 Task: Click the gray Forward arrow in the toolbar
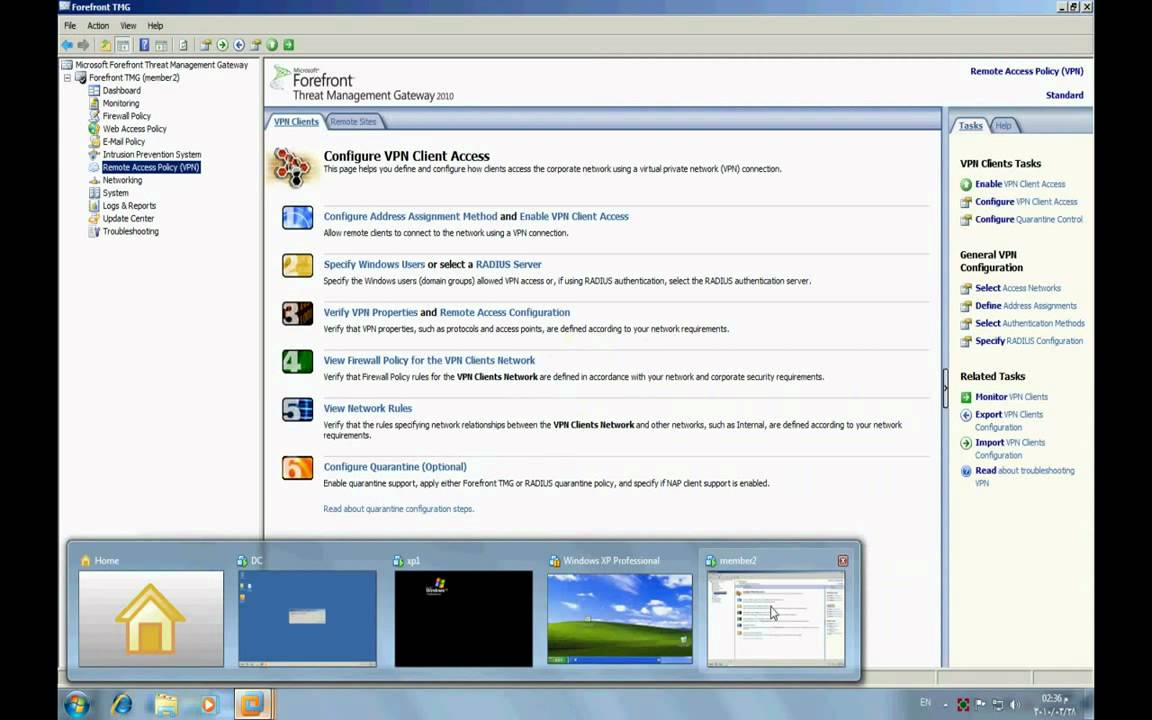84,45
